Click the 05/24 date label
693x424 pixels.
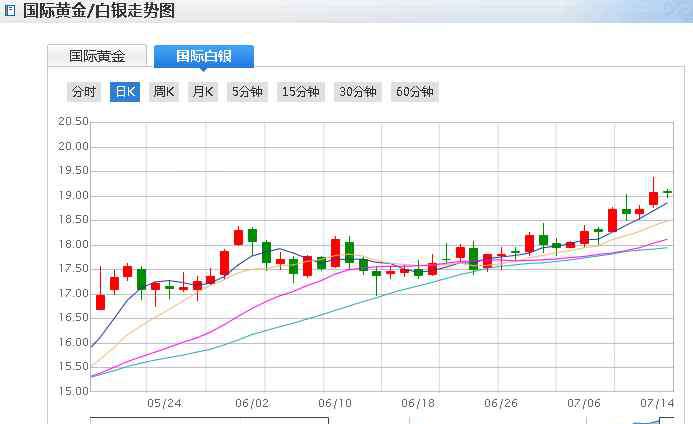point(164,403)
